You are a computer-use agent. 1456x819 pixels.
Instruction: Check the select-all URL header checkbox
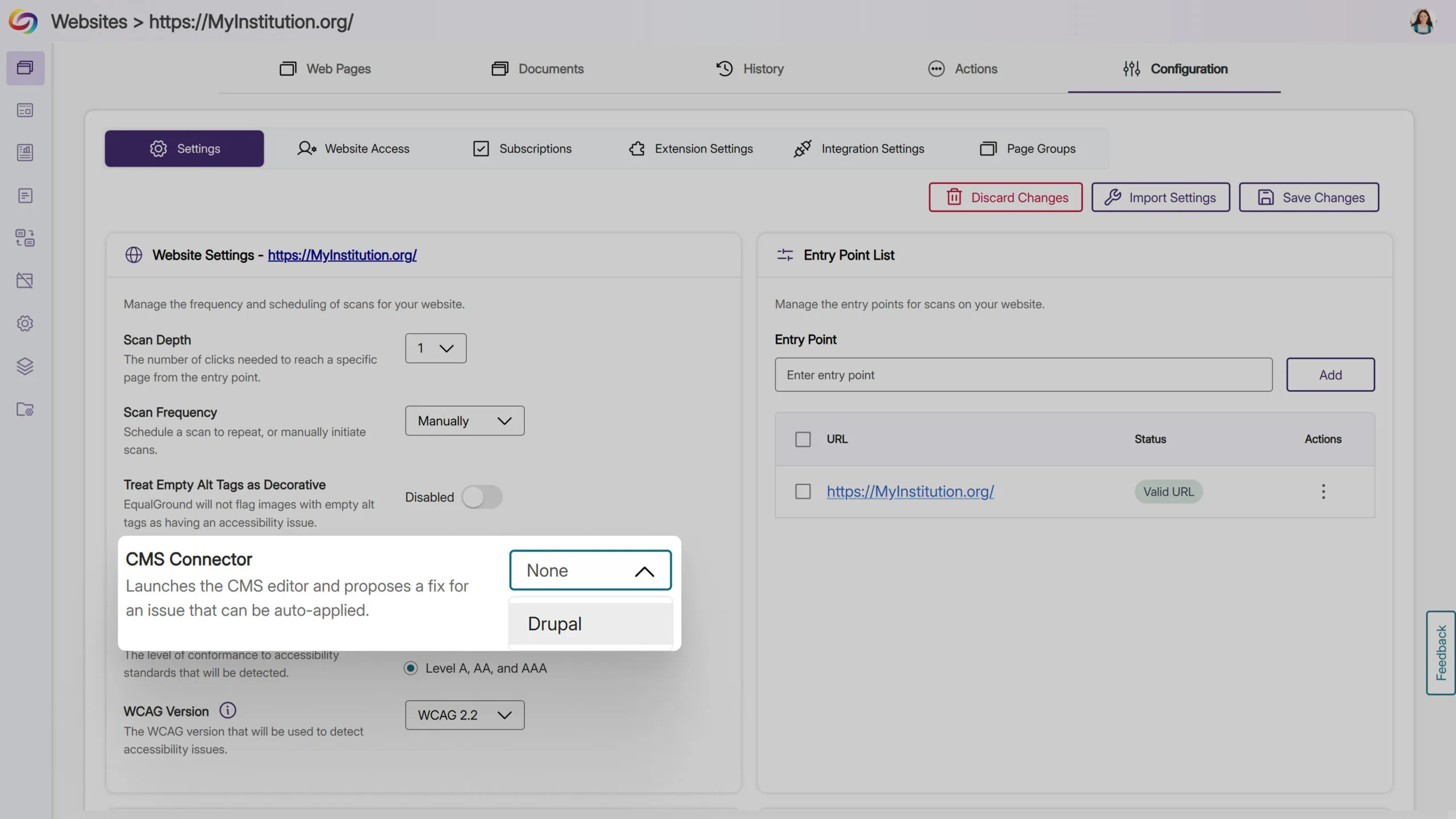(x=803, y=439)
